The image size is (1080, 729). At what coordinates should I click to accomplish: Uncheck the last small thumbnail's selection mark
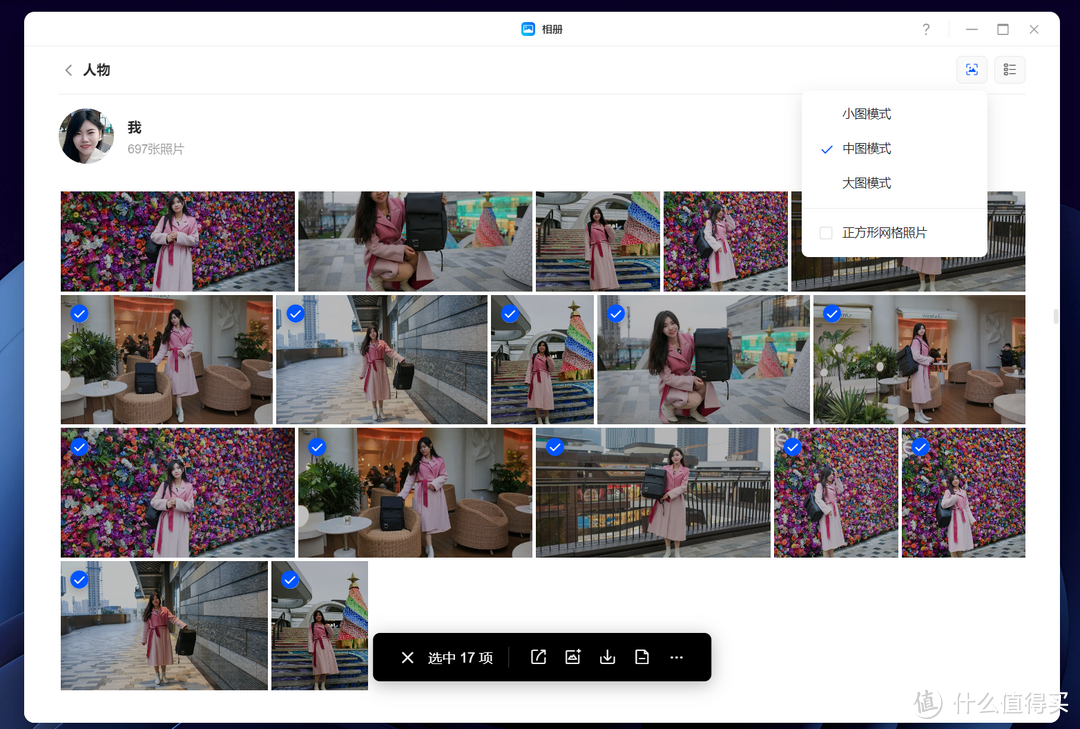pyautogui.click(x=290, y=579)
